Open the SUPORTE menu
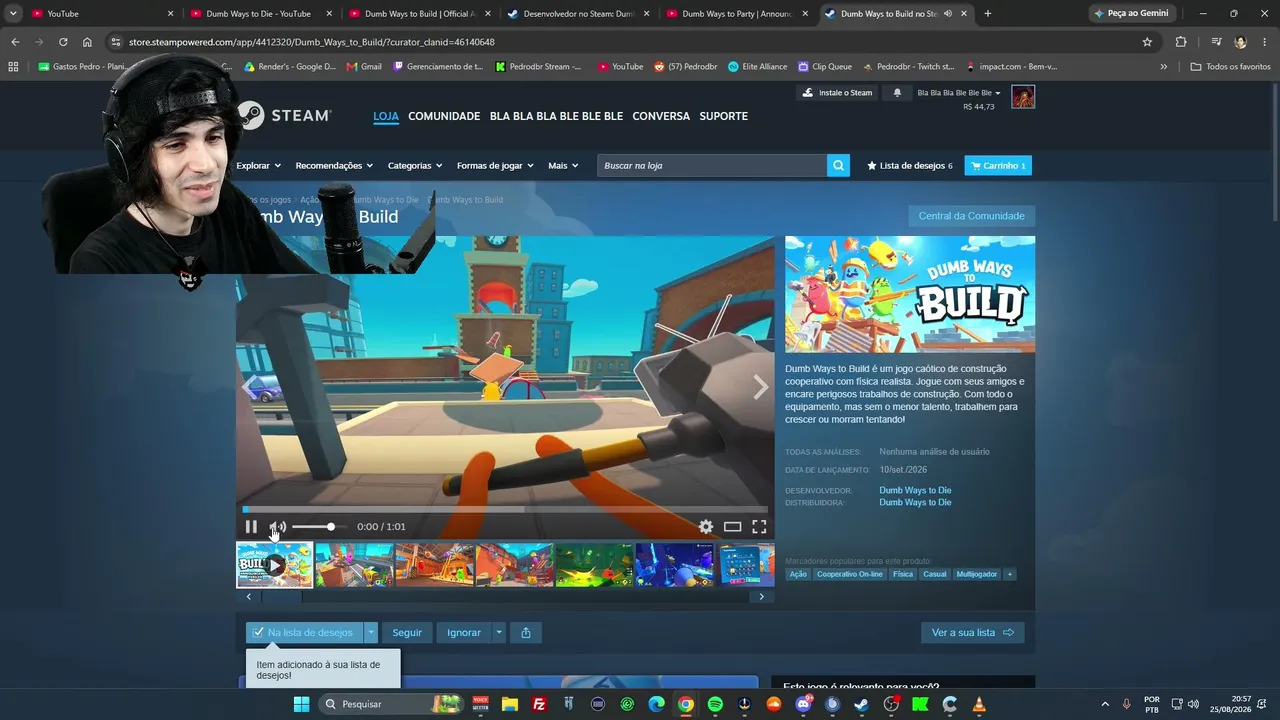 tap(724, 116)
